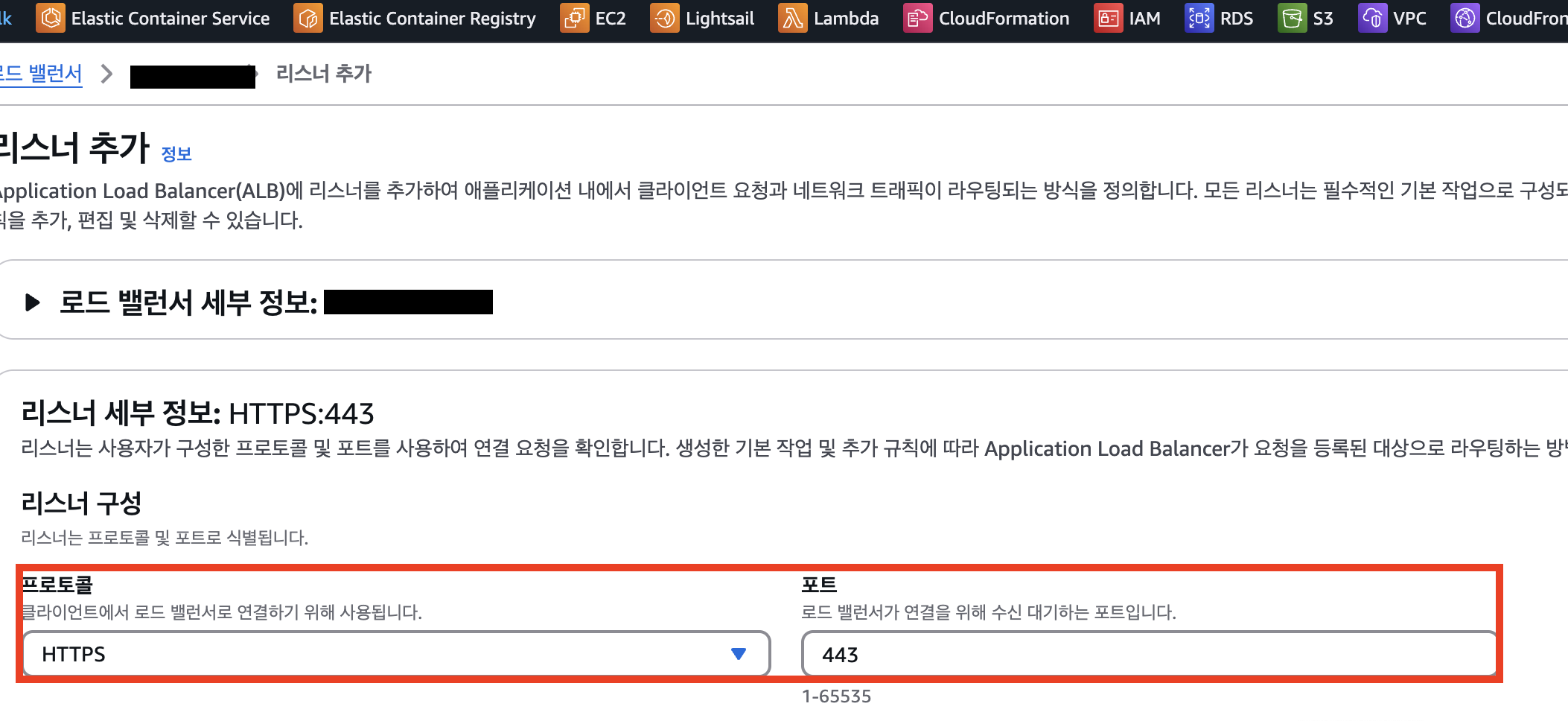Click the RDS service icon
Screen dimensions: 1568x721
[x=1199, y=18]
